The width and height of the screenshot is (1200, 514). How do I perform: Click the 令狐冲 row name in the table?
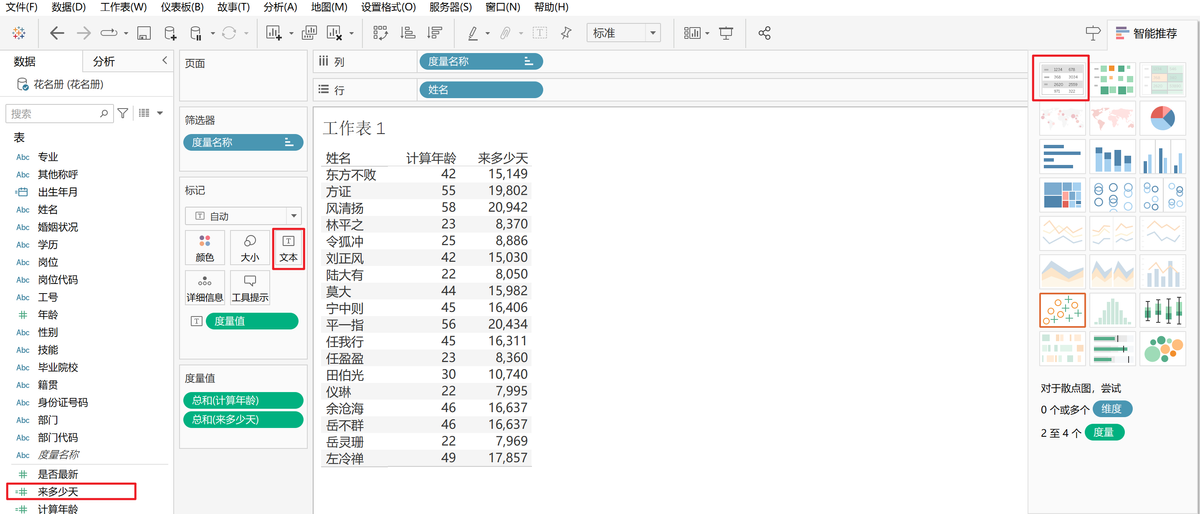click(345, 241)
